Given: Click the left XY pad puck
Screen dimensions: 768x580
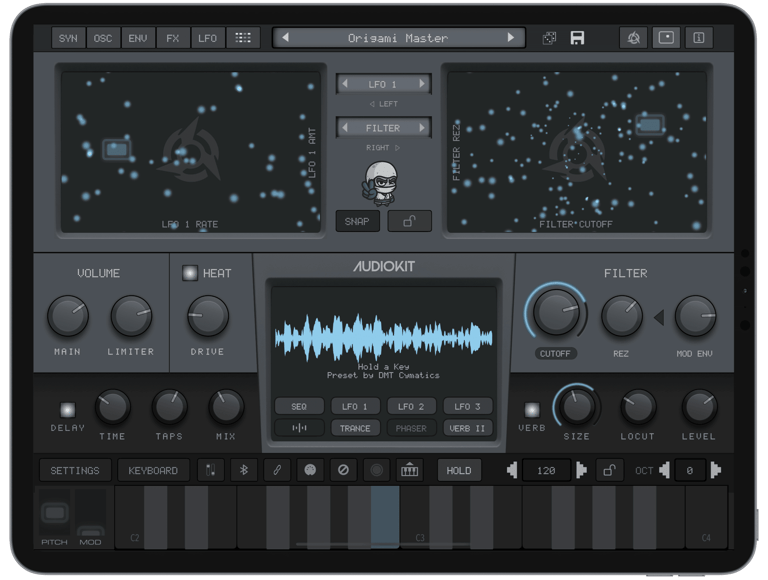Looking at the screenshot, I should tap(117, 149).
